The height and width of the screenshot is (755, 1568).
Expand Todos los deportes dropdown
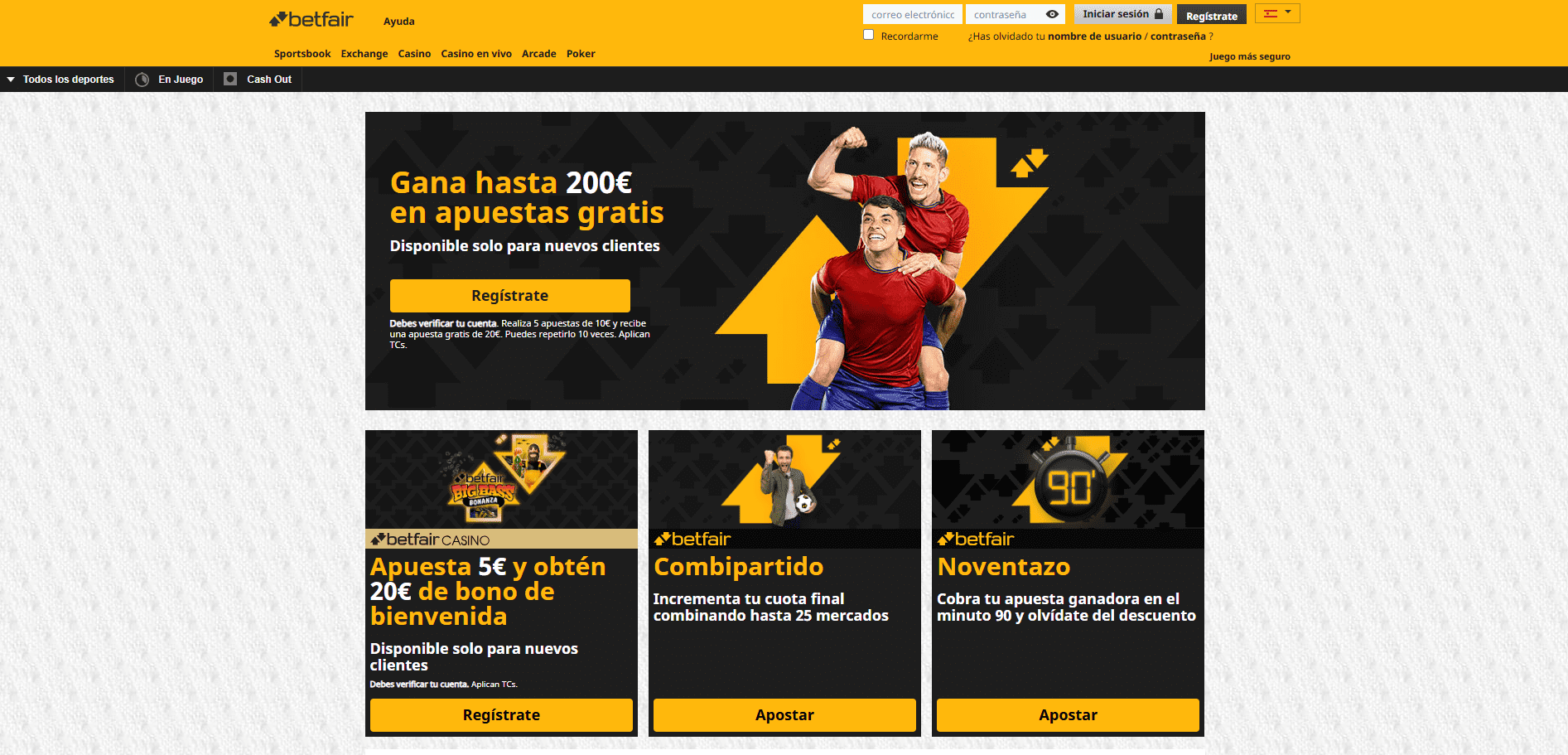click(60, 80)
